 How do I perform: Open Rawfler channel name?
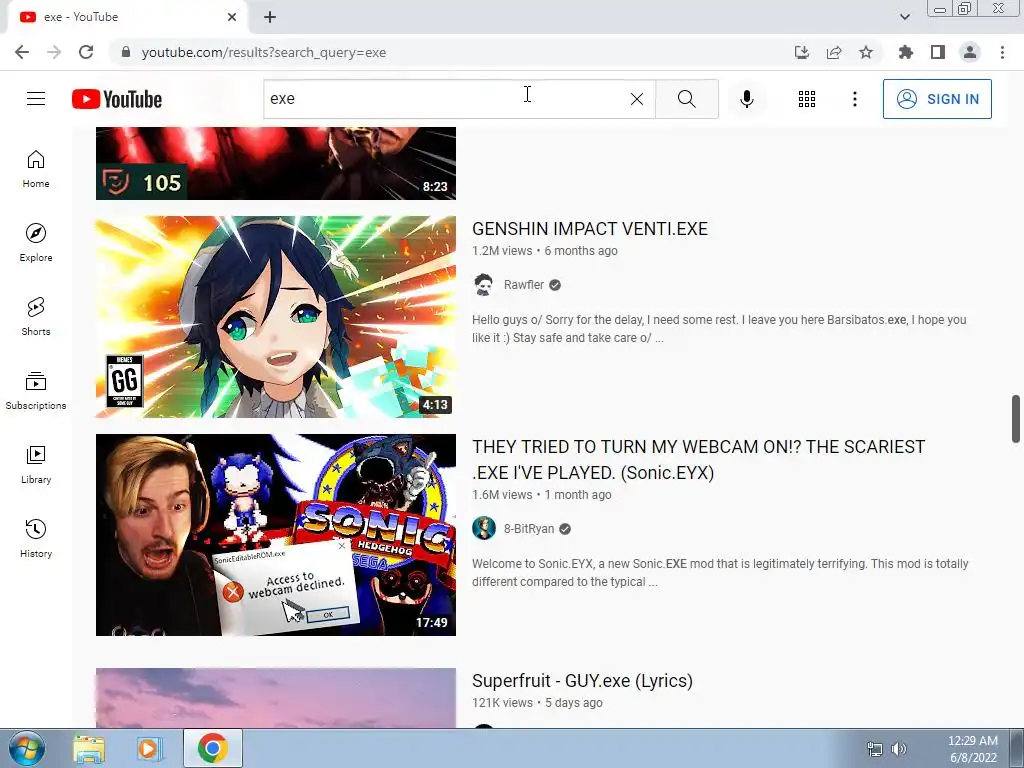tap(524, 285)
